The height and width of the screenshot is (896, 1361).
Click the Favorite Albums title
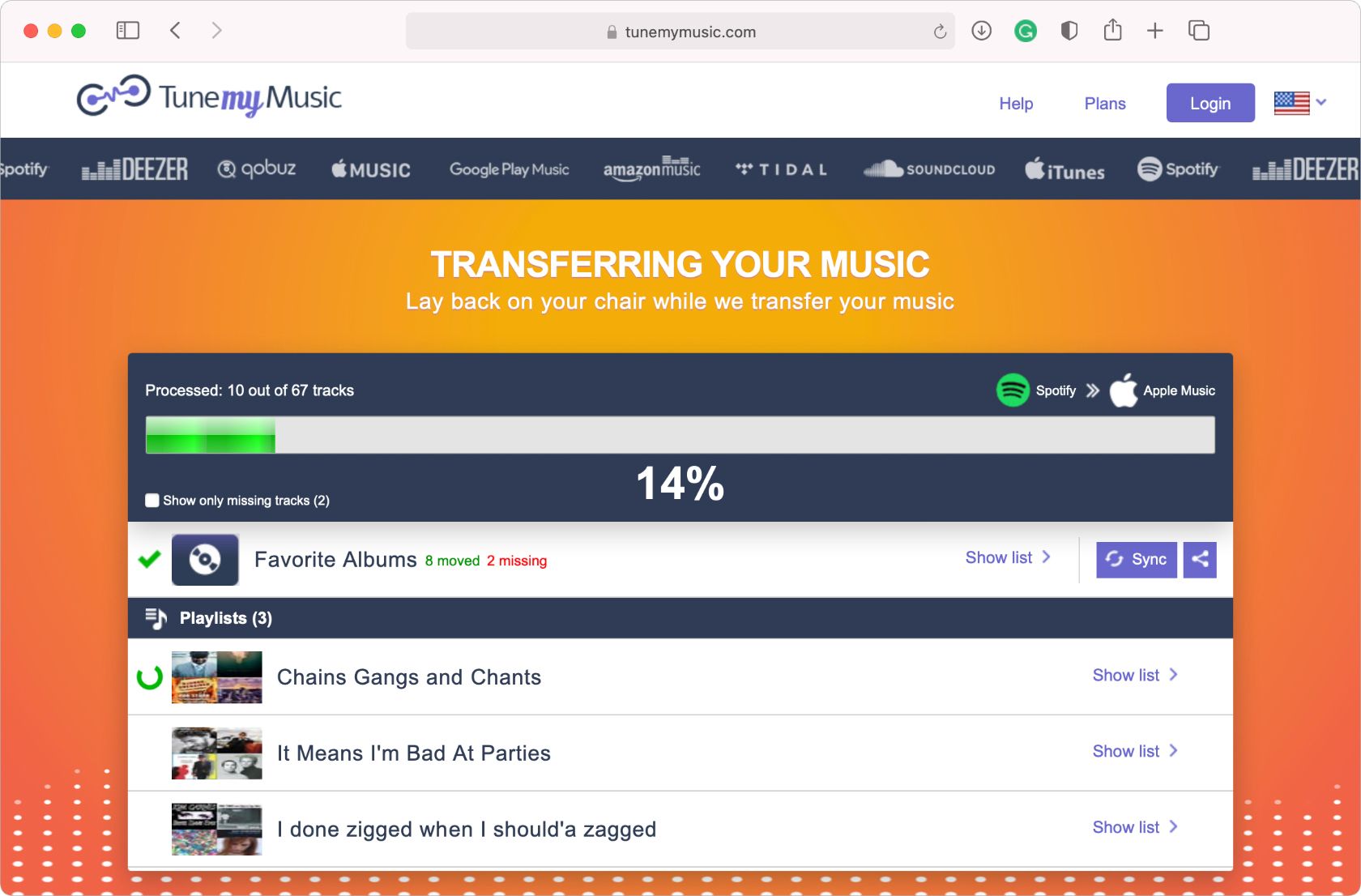tap(335, 560)
